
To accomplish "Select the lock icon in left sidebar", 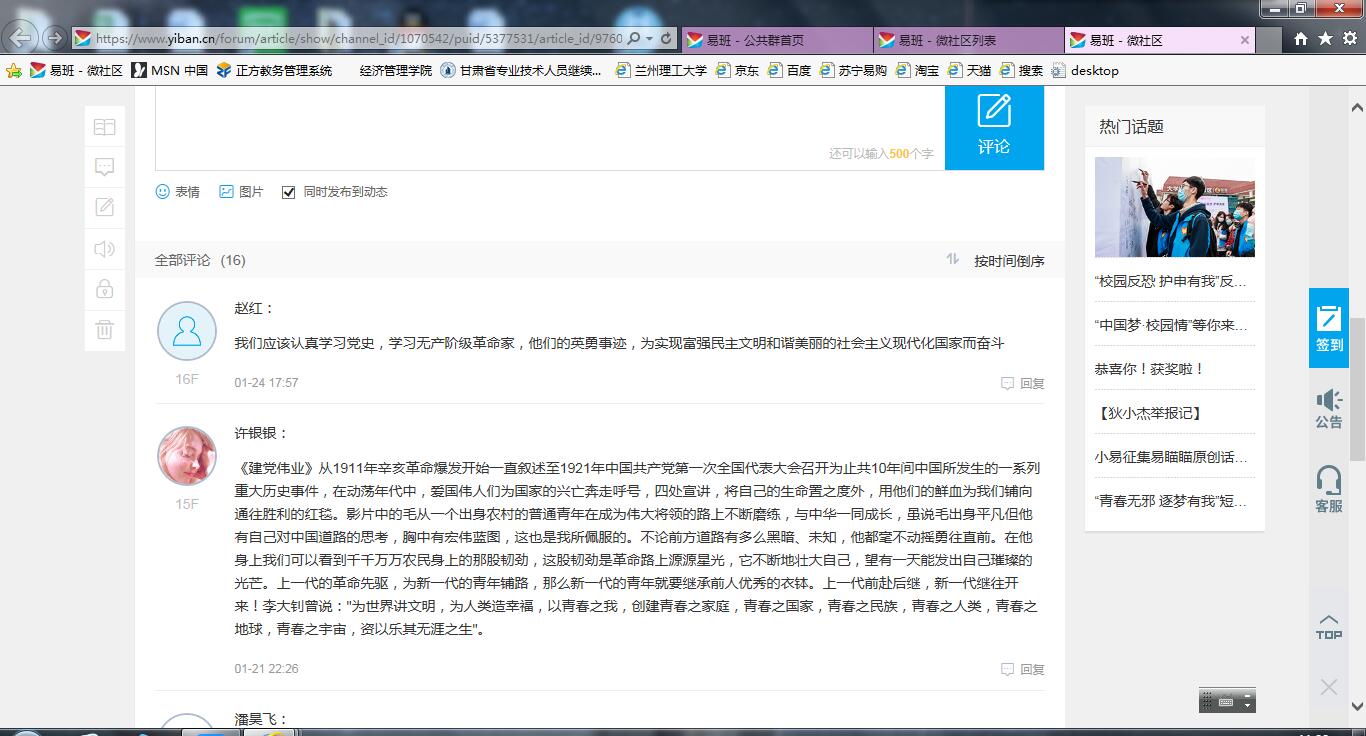I will [104, 289].
